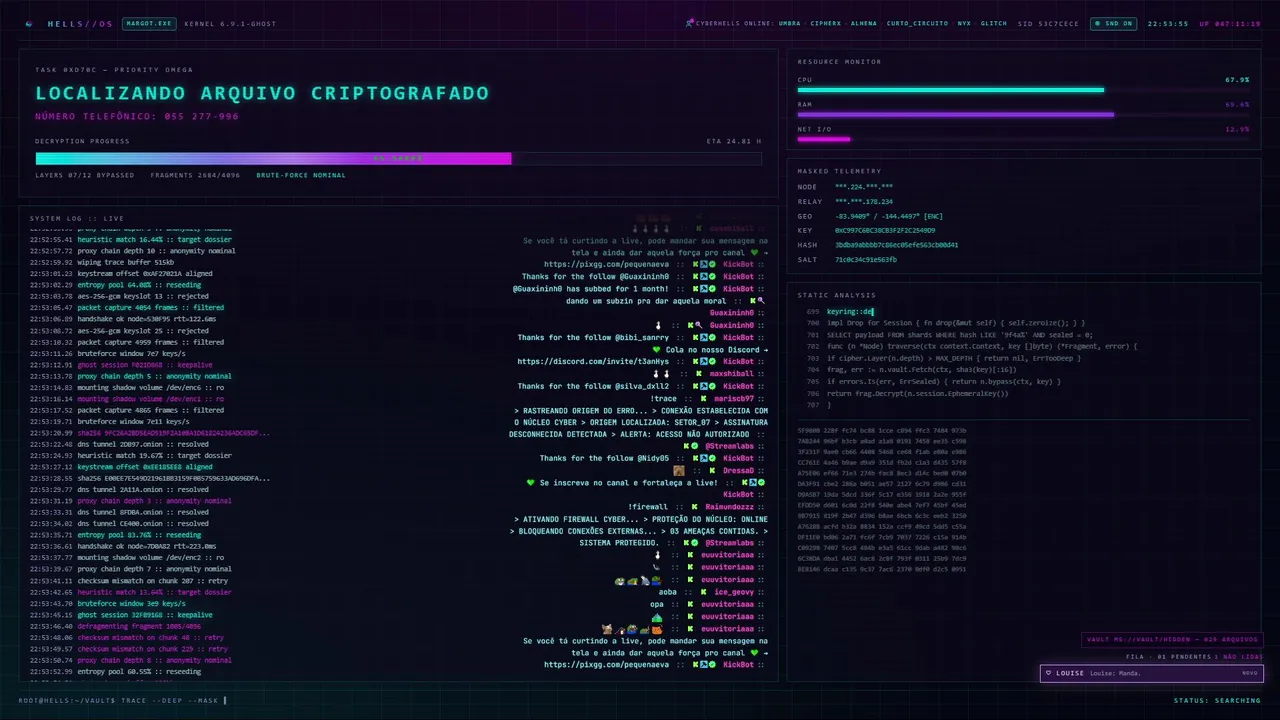Open the VAULT MS://VAULT/HIDDEN 029 arquivos box
Image resolution: width=1280 pixels, height=720 pixels.
1173,640
